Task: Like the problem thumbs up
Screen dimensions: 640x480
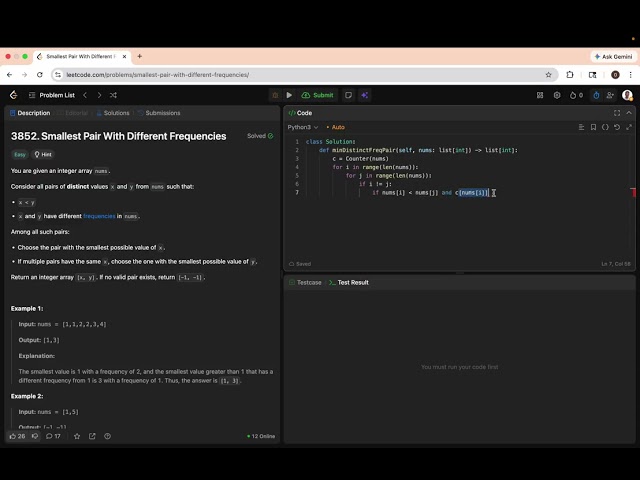Action: pos(17,436)
